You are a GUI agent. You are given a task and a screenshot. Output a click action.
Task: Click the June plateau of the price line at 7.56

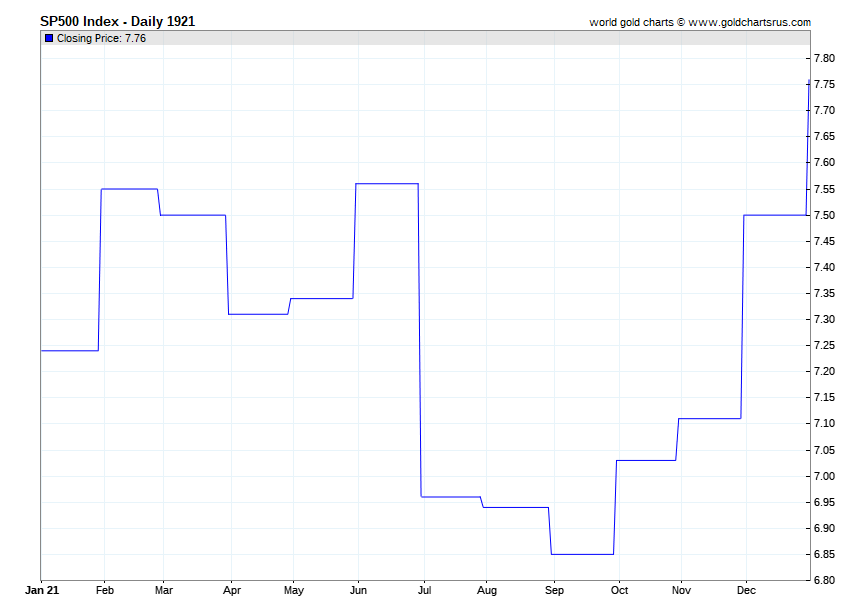[387, 184]
